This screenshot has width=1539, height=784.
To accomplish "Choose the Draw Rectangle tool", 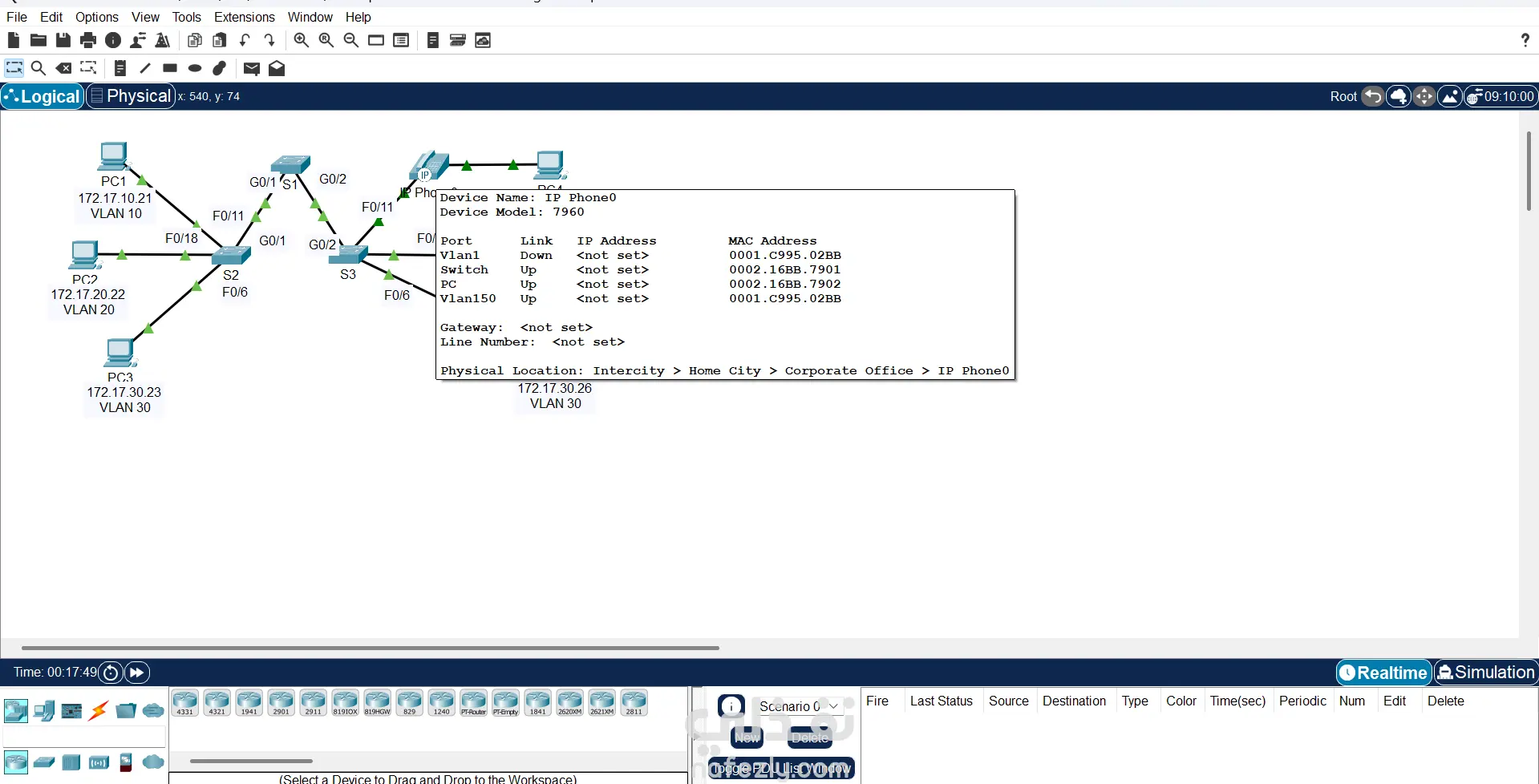I will tap(170, 68).
